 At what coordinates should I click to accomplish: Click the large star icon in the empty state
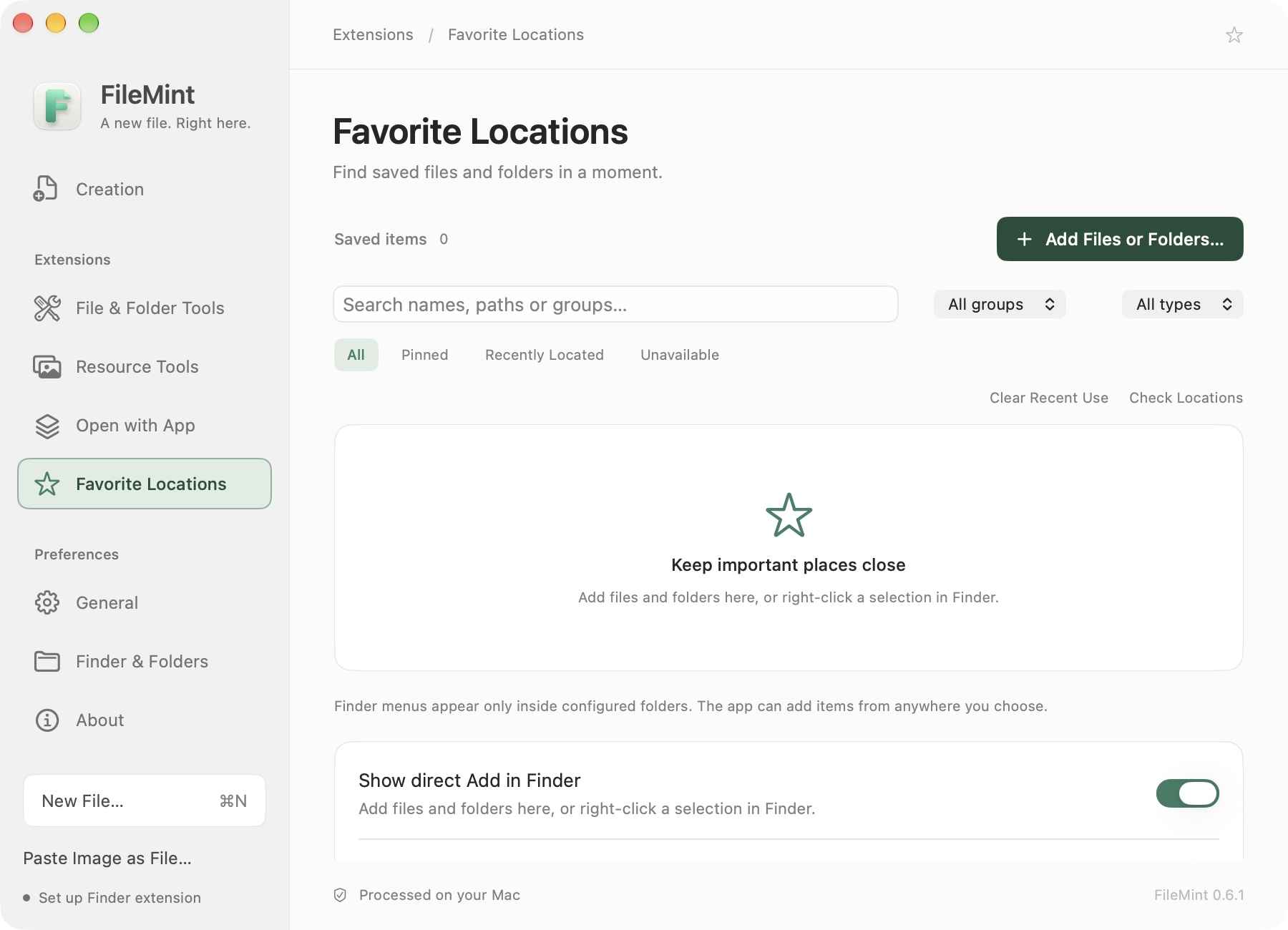[789, 515]
